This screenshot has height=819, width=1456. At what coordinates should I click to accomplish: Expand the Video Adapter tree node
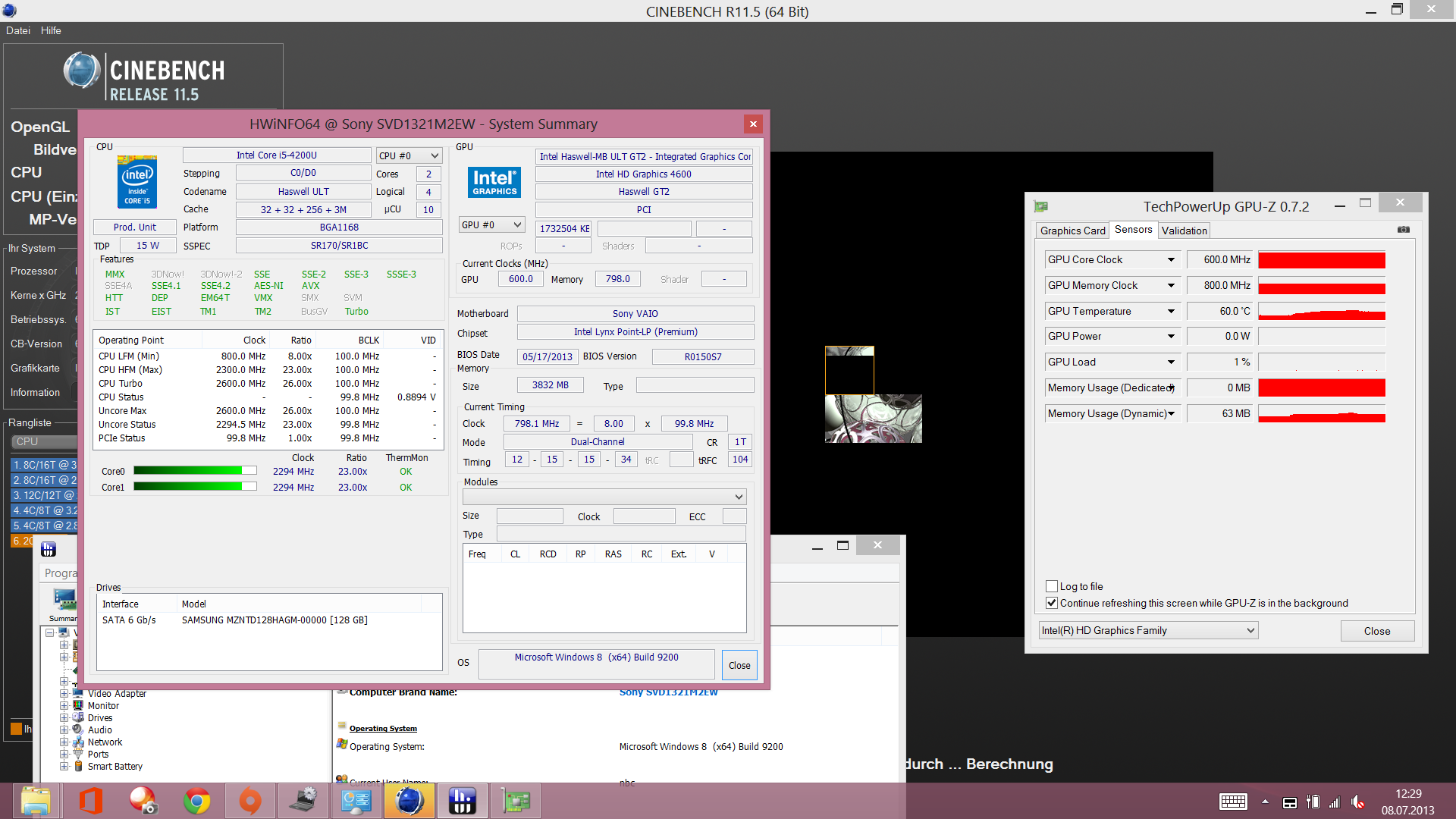64,693
